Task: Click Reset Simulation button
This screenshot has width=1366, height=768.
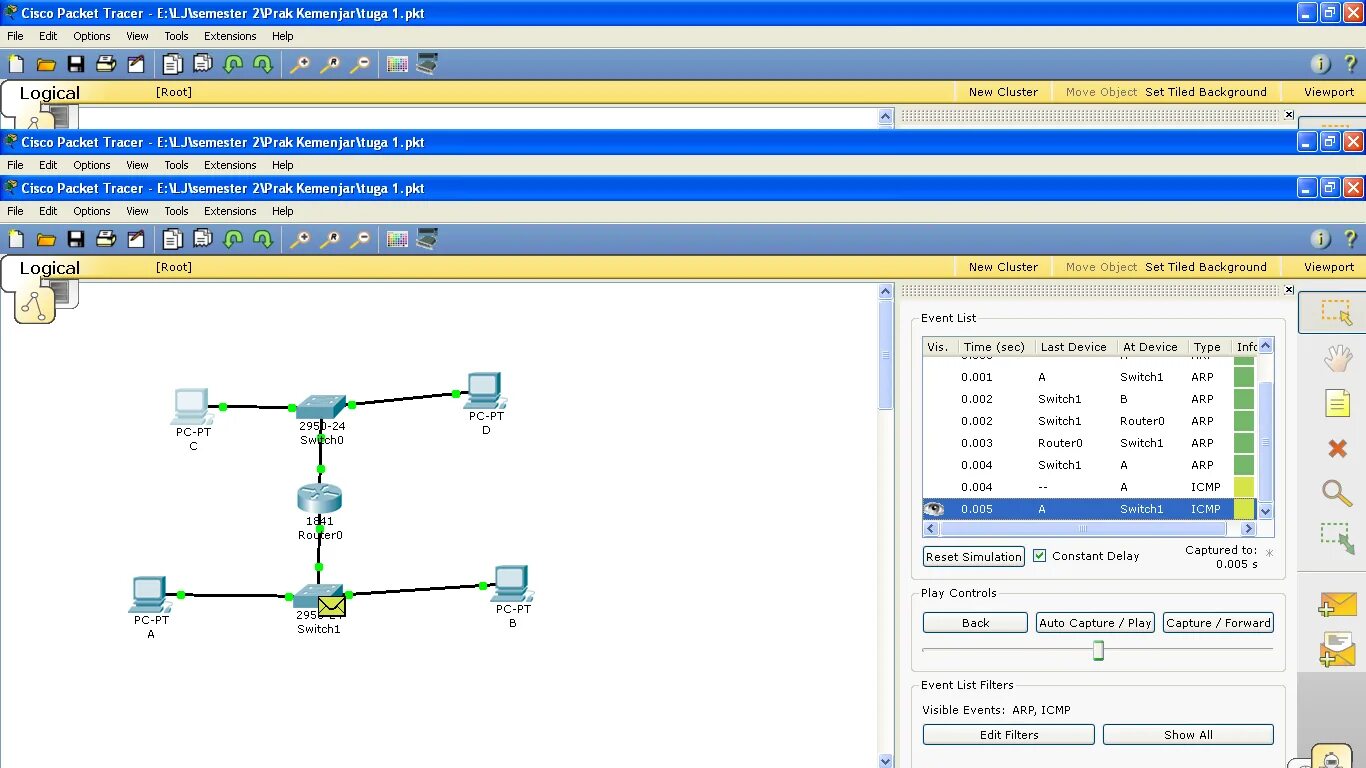Action: pos(974,557)
